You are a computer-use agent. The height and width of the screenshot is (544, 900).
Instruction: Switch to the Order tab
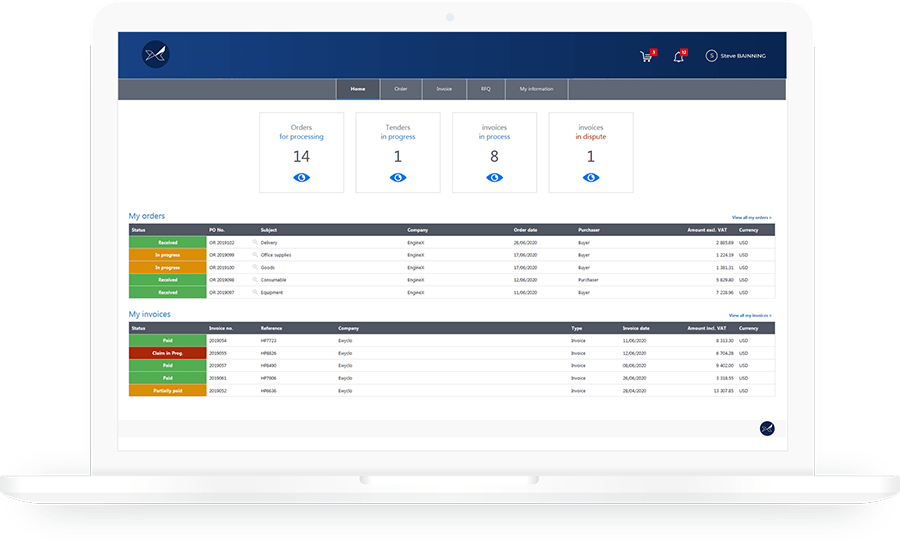[401, 89]
